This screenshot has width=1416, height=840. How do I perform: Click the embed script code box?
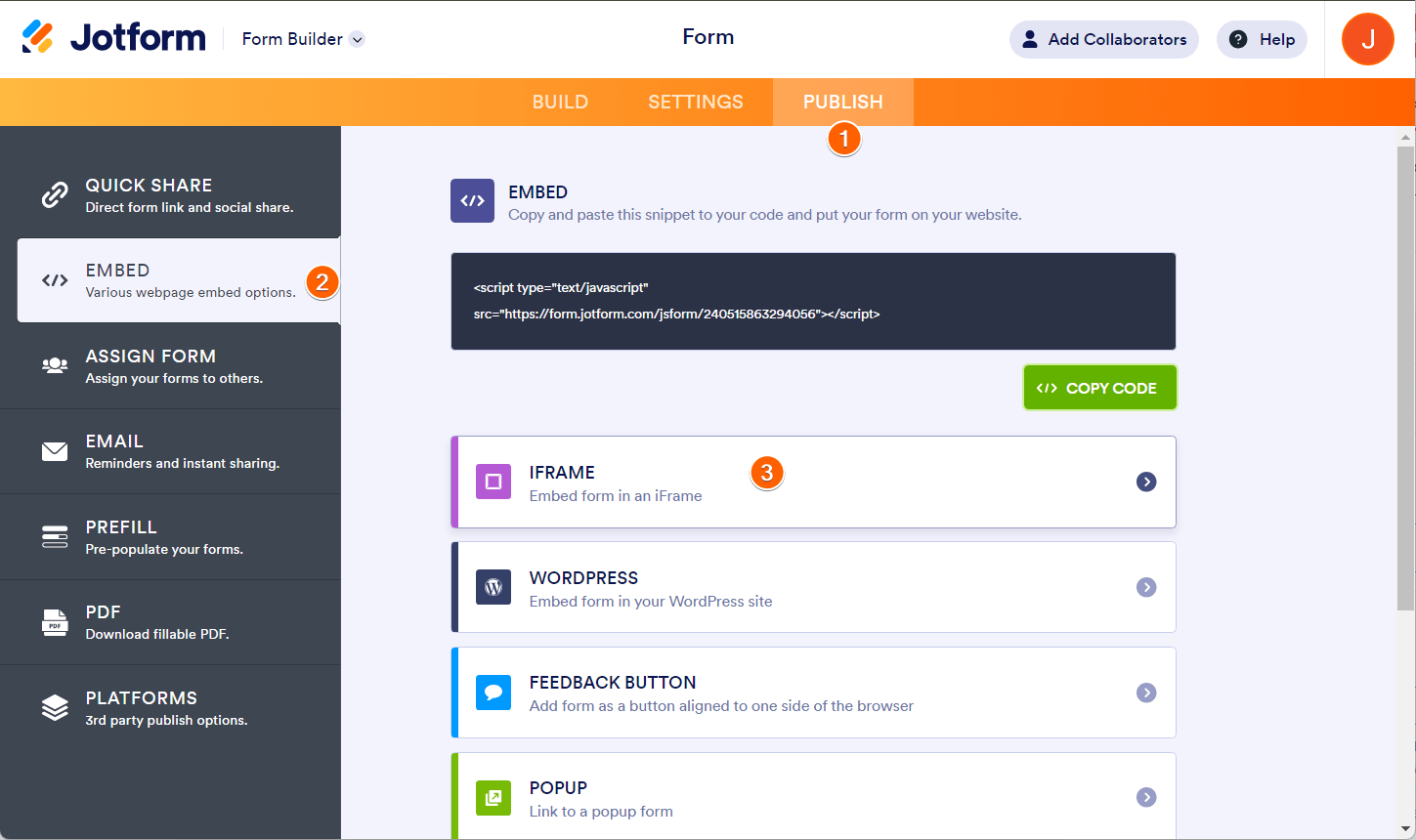tap(813, 301)
